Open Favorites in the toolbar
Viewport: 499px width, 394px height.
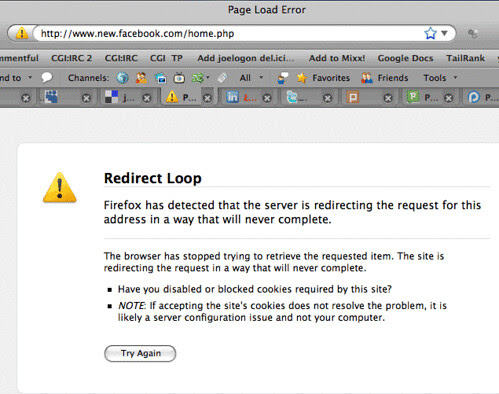pyautogui.click(x=323, y=78)
